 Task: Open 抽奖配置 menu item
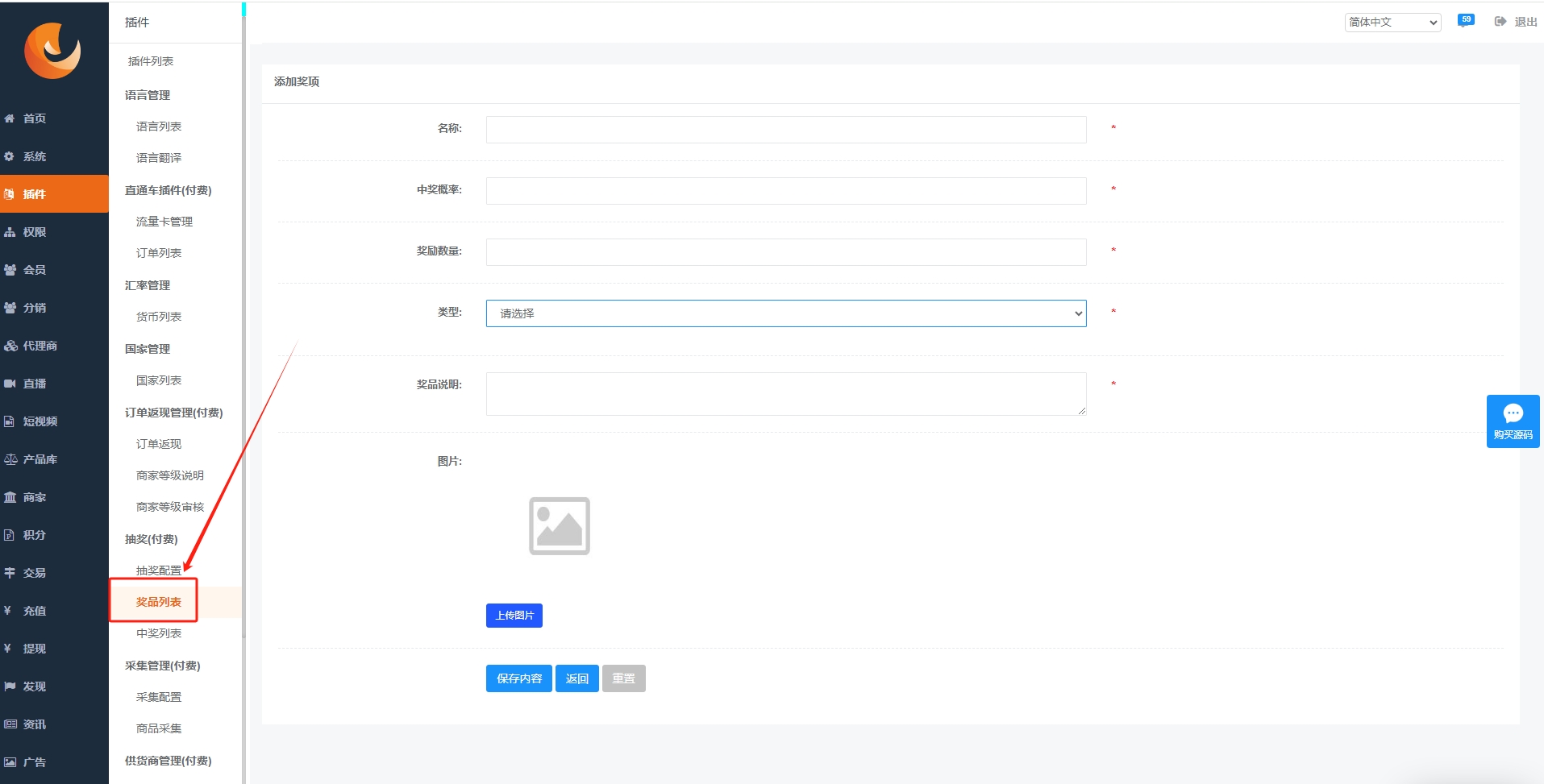tap(159, 570)
